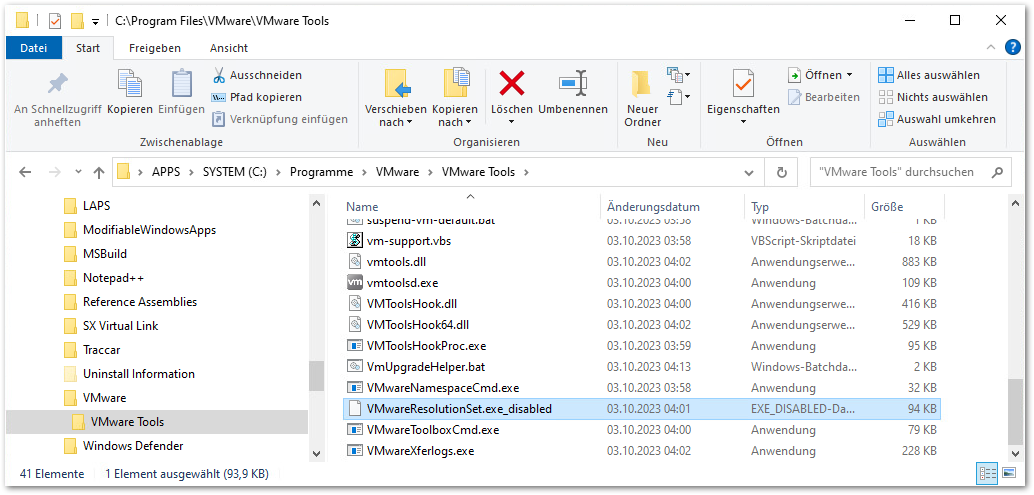Click Auswahl umkehren
Viewport: 1034px width, 495px height.
click(937, 119)
